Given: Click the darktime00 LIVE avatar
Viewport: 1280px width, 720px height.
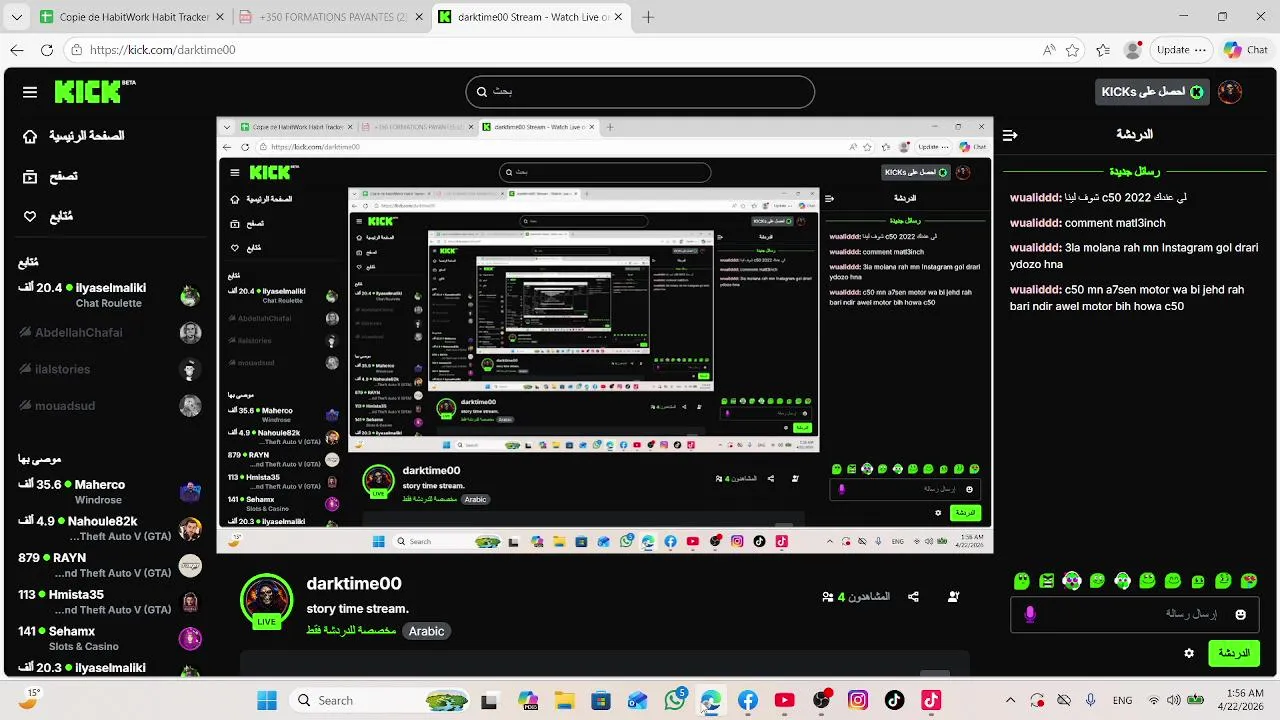Looking at the screenshot, I should (266, 600).
